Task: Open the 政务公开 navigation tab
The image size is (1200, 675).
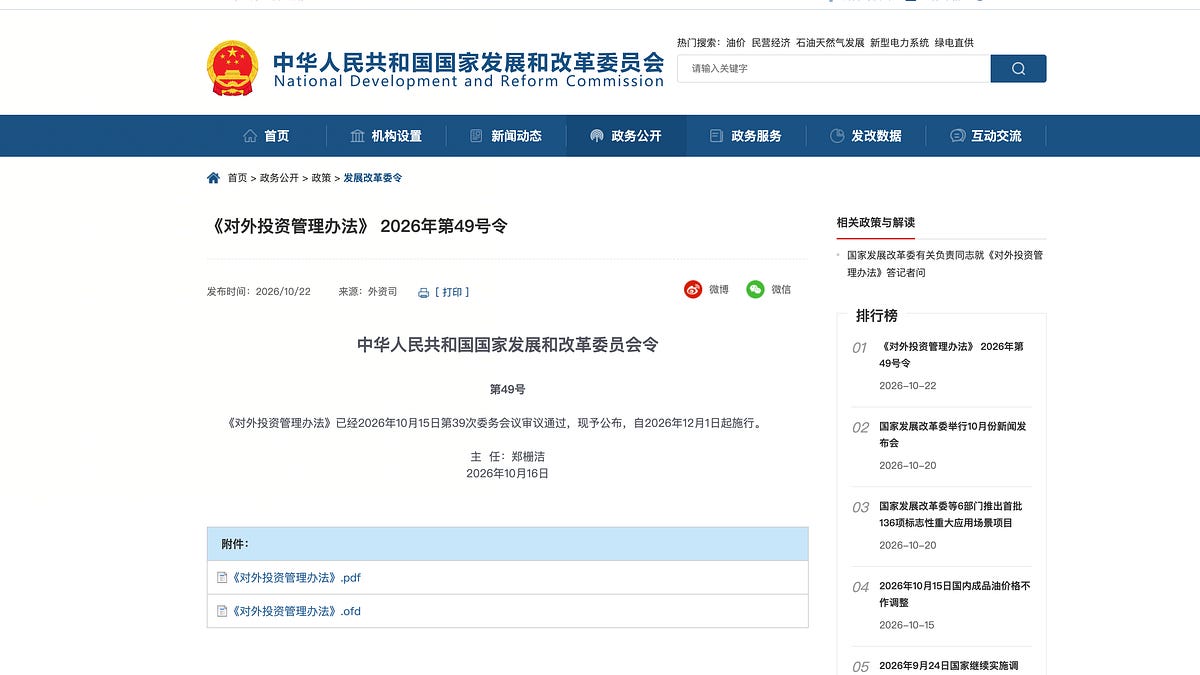Action: pyautogui.click(x=626, y=136)
